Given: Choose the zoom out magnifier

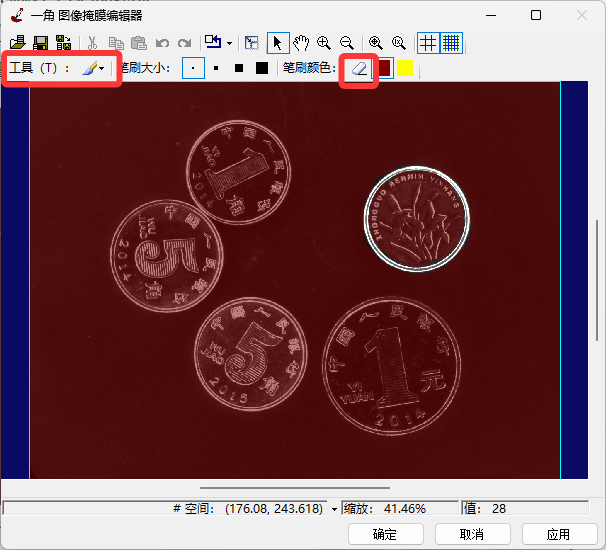Looking at the screenshot, I should tap(347, 43).
